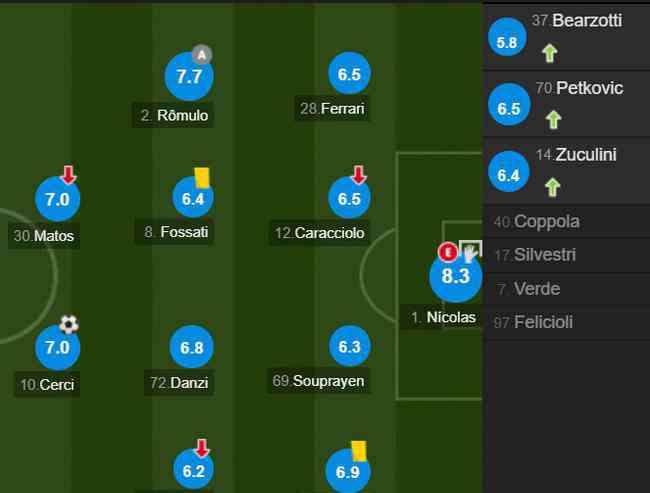Viewport: 650px width, 493px height.
Task: Click the red E badge on Nicolas
Action: (448, 252)
